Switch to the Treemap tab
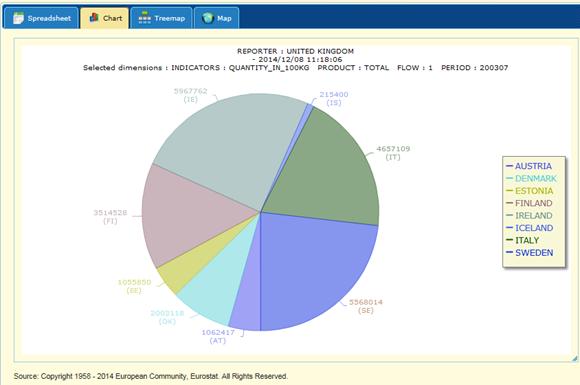The height and width of the screenshot is (385, 580). click(161, 18)
